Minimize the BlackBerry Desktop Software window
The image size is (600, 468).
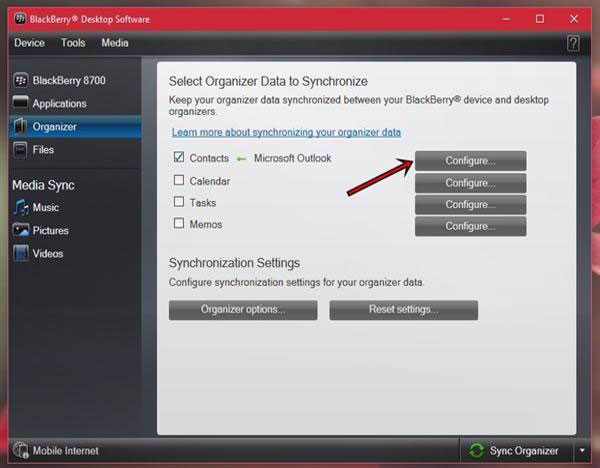click(506, 19)
